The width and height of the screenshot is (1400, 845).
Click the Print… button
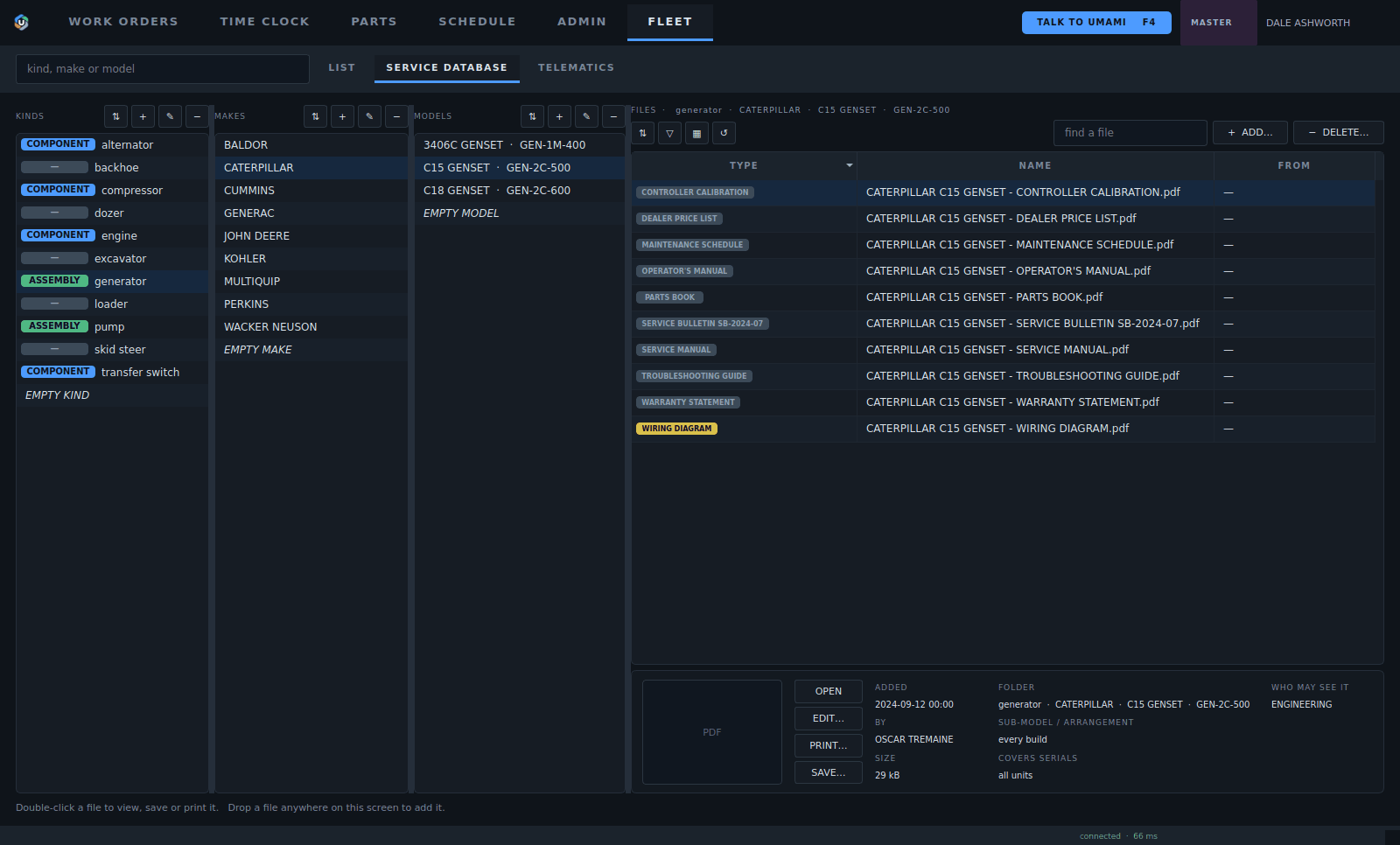[x=829, y=746]
